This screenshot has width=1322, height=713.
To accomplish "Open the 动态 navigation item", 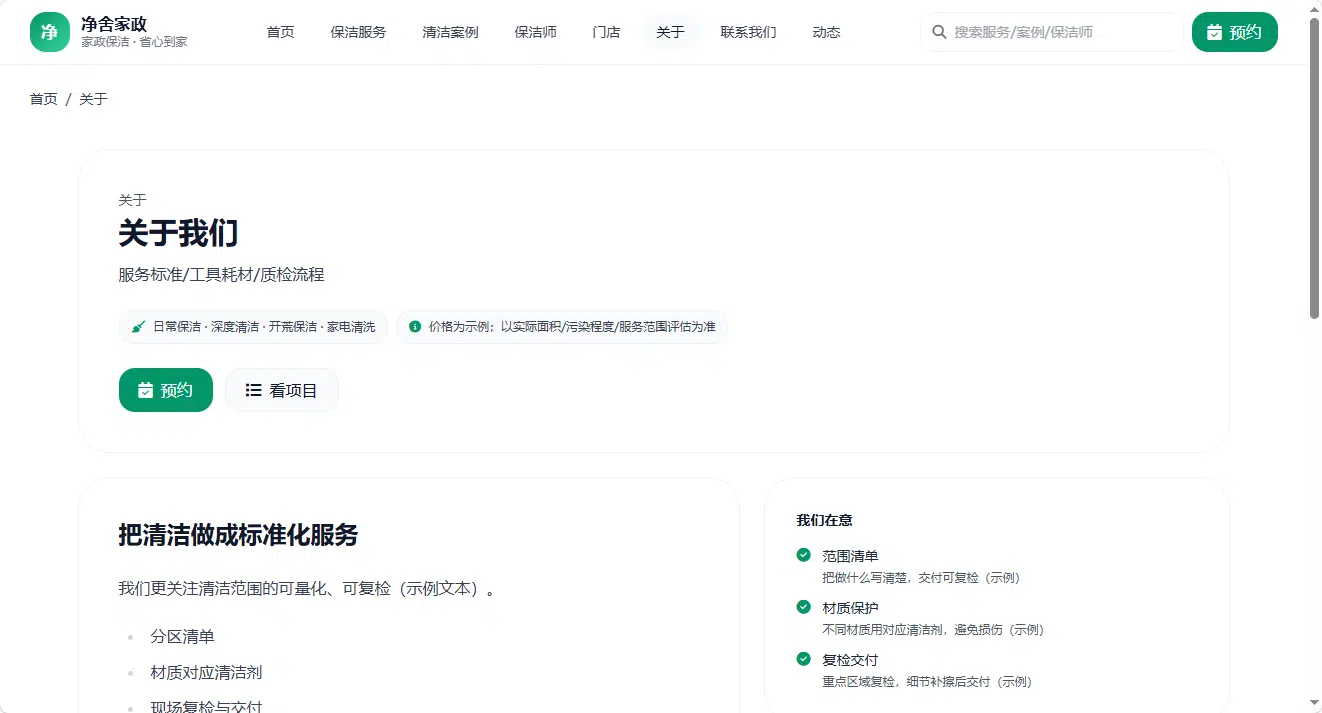I will pyautogui.click(x=827, y=32).
